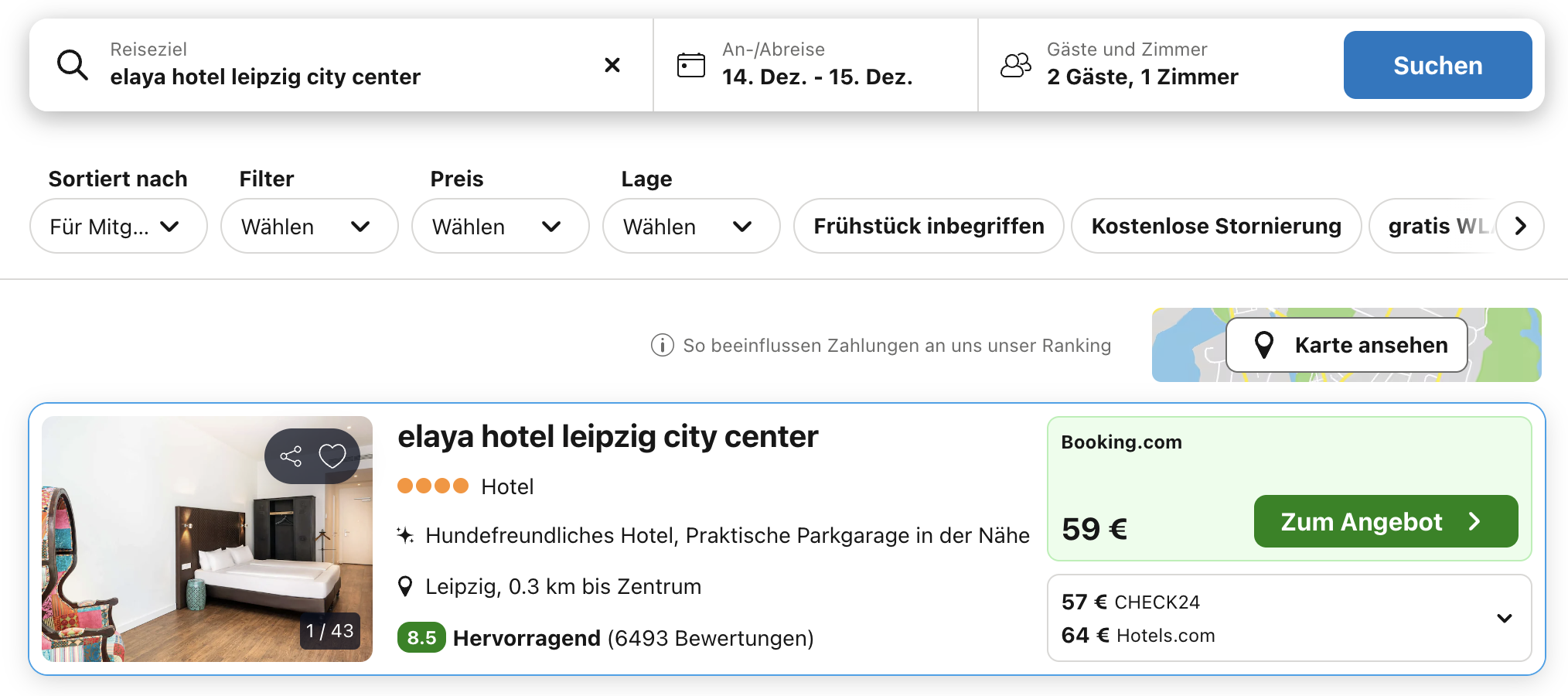Click Zum Angebot for Booking.com
Screen dimensions: 1568x696
[1385, 521]
